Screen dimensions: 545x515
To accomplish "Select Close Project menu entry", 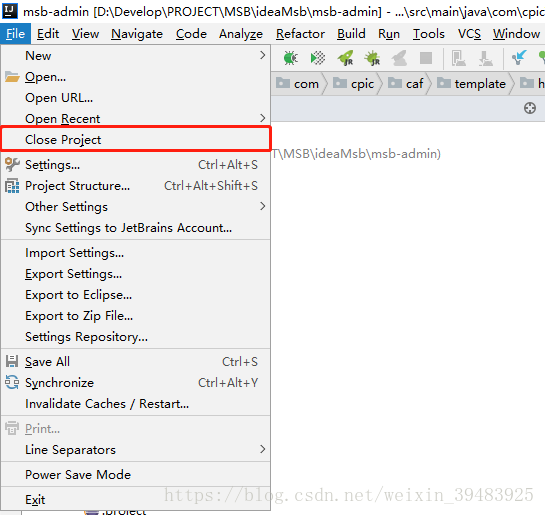I will (x=136, y=139).
